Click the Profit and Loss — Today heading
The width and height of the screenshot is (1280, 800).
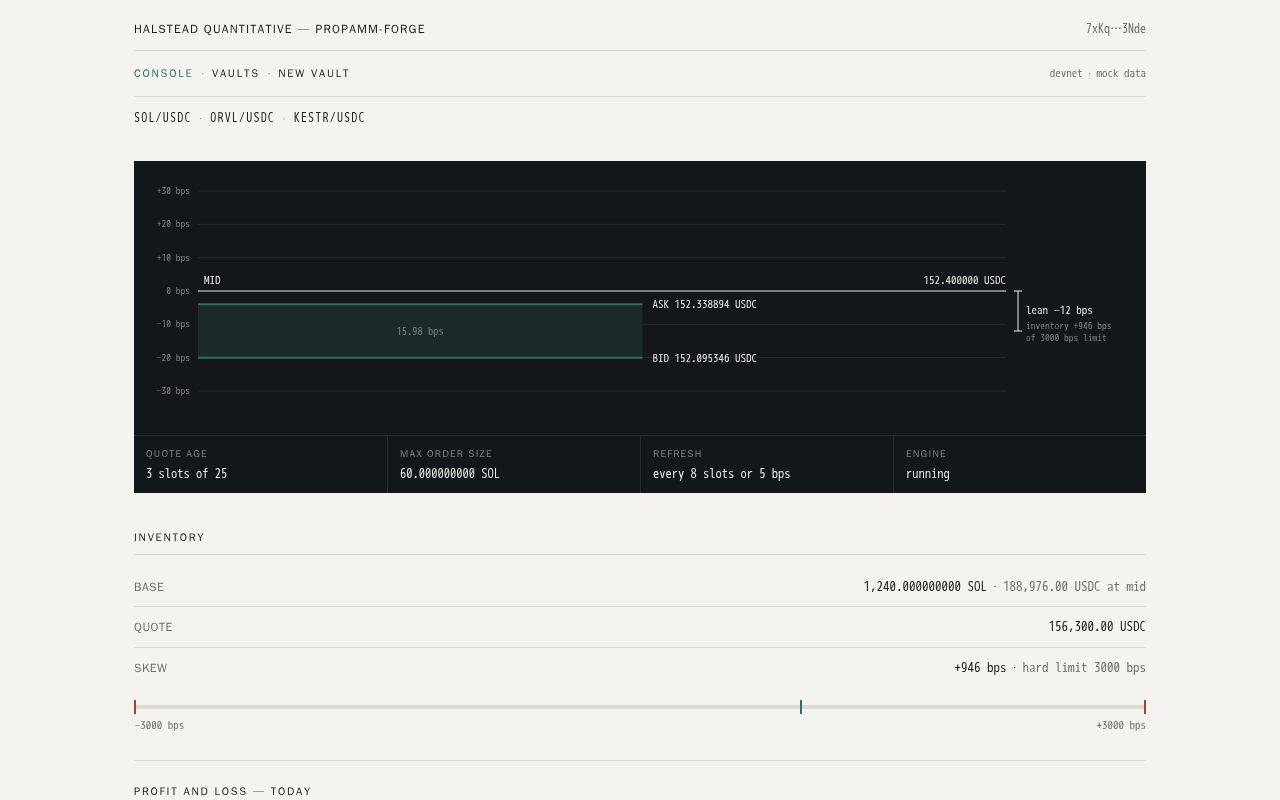click(x=223, y=791)
